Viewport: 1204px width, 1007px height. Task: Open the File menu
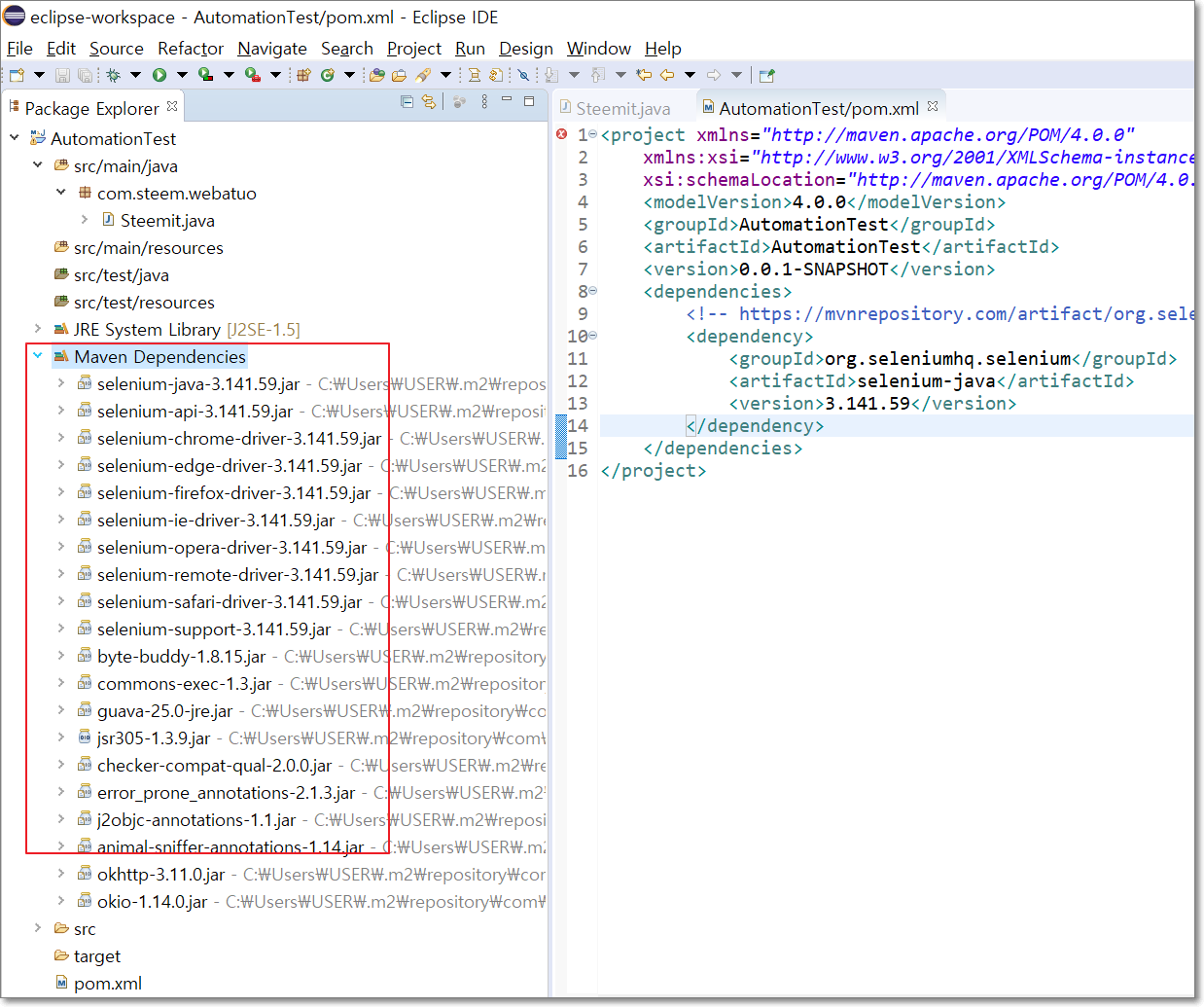click(19, 48)
